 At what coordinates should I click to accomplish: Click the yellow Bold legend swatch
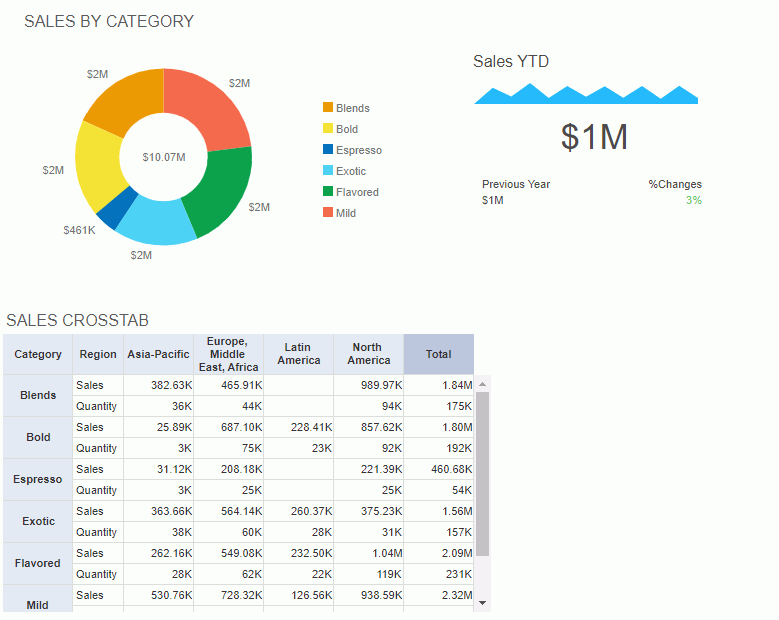(328, 129)
